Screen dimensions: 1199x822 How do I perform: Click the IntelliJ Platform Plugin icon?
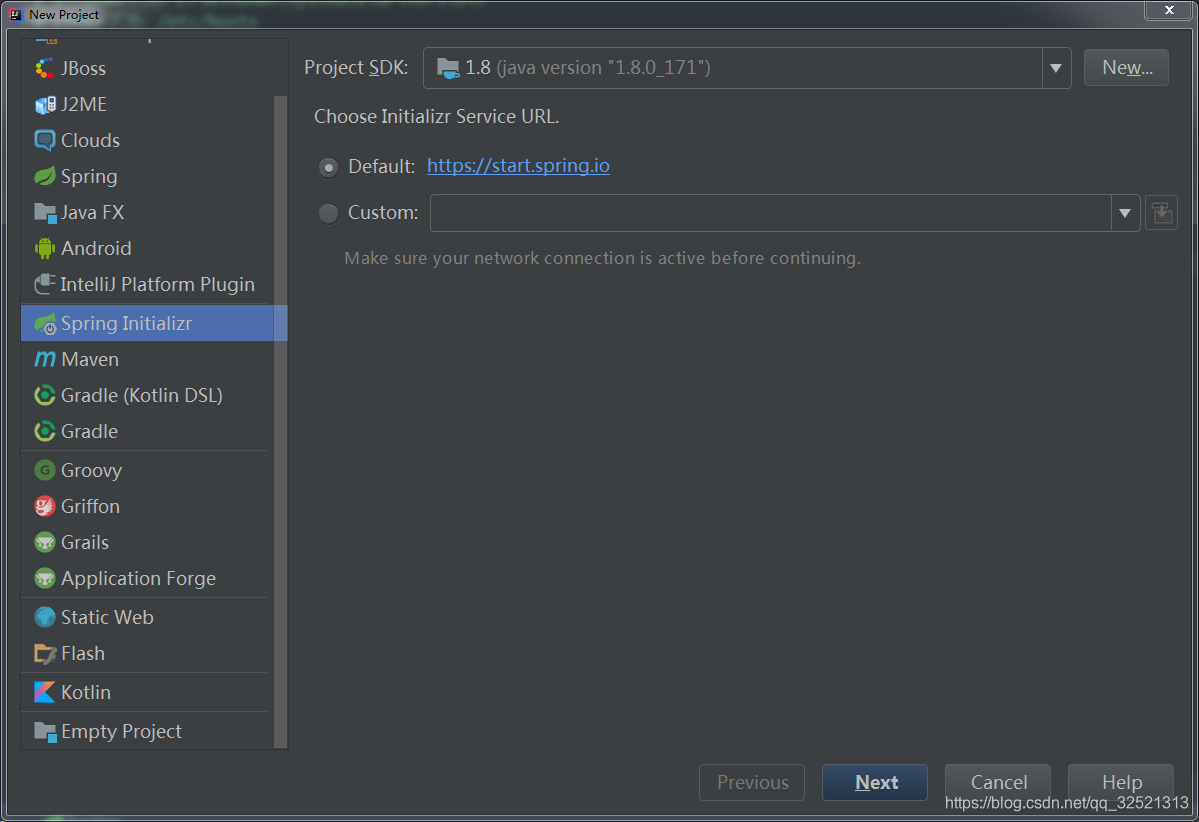(x=44, y=284)
